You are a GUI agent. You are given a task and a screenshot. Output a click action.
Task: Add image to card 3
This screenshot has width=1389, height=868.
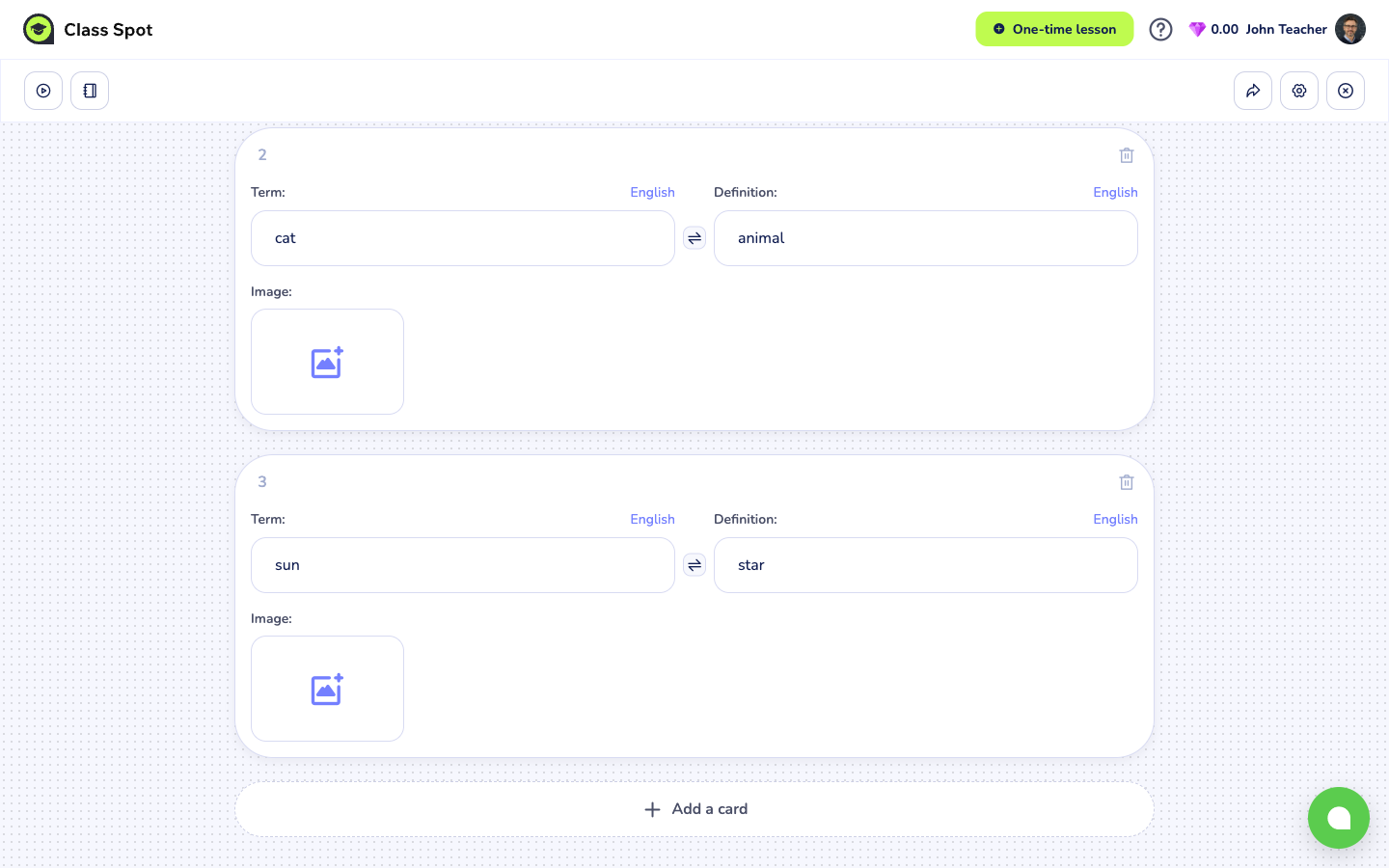[327, 689]
